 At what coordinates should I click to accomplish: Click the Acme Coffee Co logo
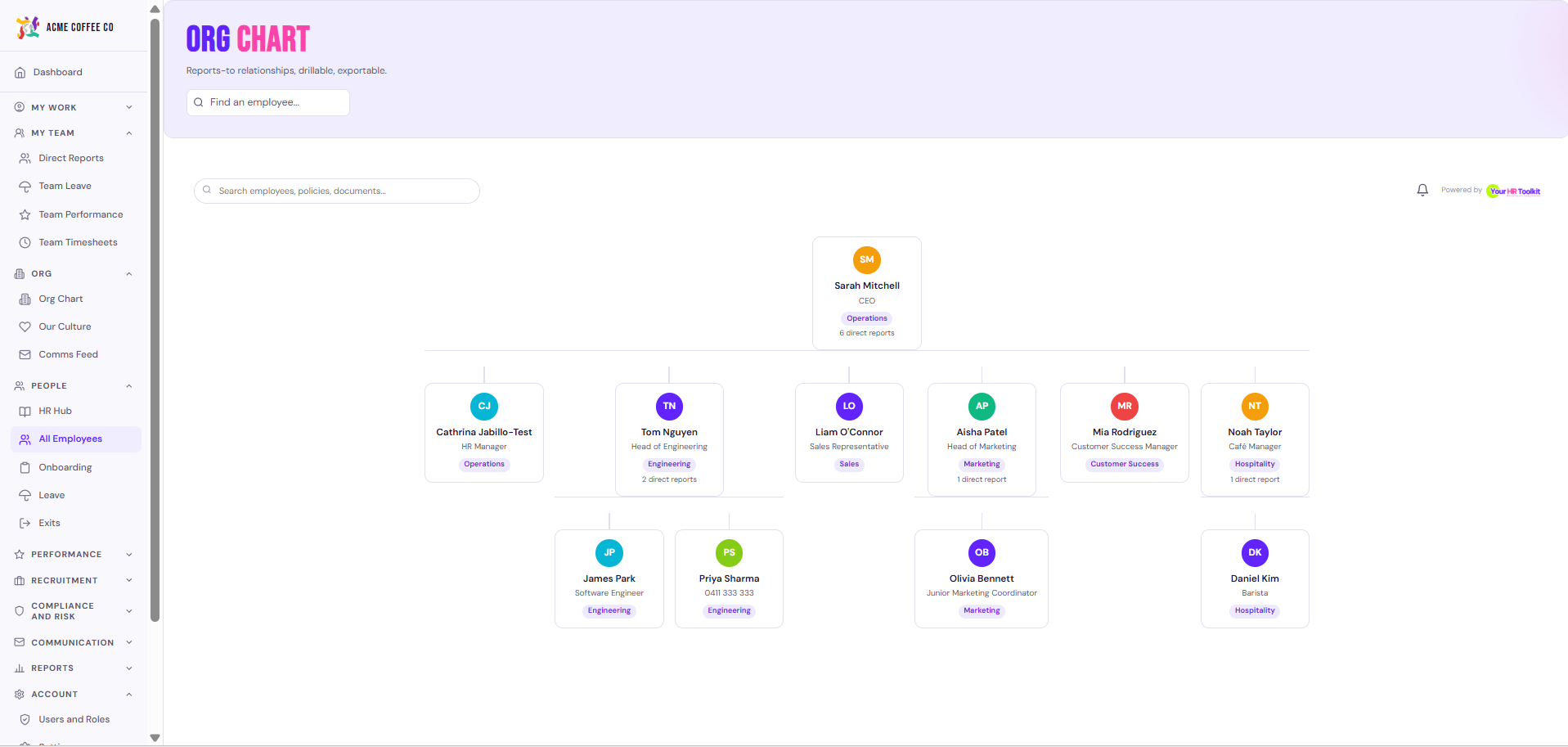(65, 27)
